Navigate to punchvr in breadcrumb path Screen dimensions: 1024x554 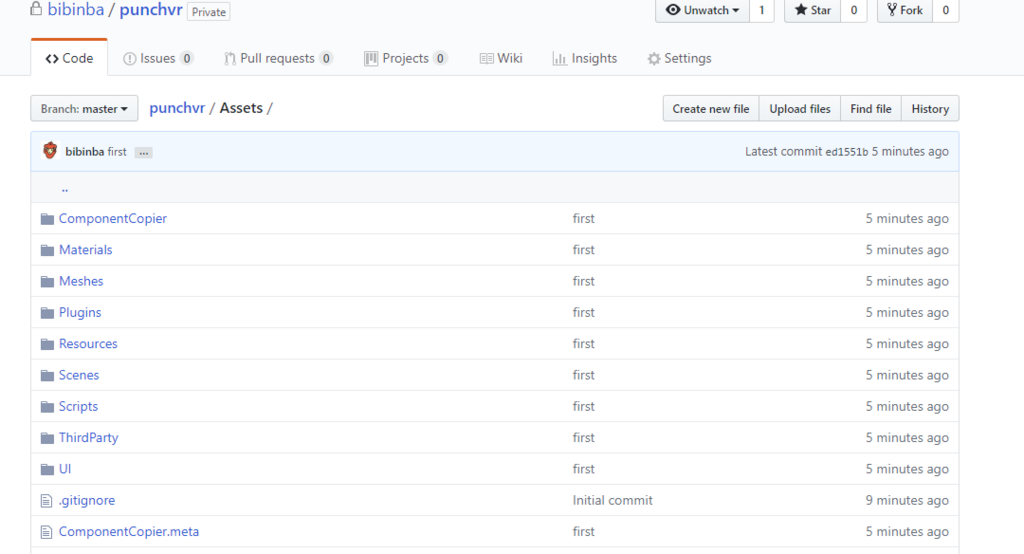[177, 108]
